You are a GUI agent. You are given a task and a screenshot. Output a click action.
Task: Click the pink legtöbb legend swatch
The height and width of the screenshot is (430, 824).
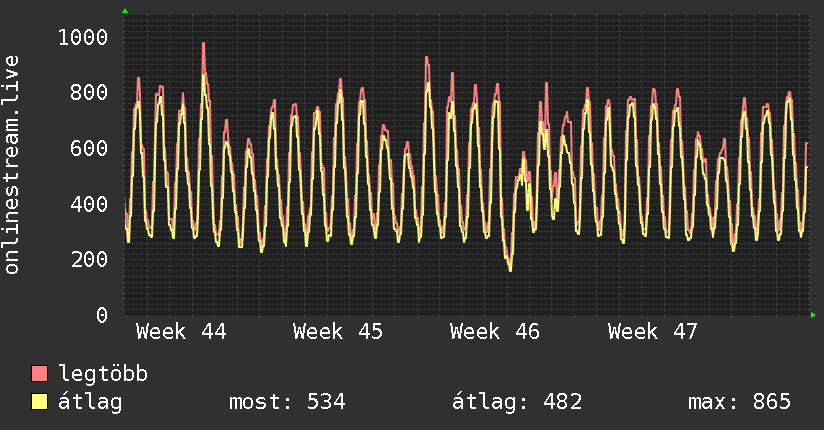tap(39, 373)
